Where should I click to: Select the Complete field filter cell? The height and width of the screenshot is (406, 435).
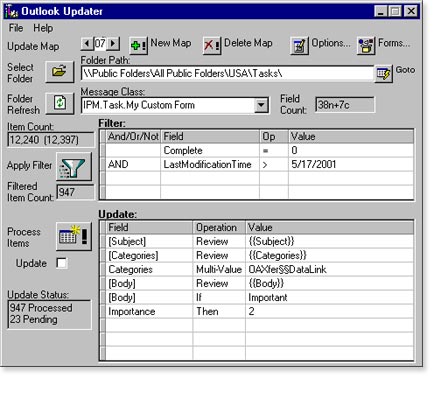(x=210, y=150)
